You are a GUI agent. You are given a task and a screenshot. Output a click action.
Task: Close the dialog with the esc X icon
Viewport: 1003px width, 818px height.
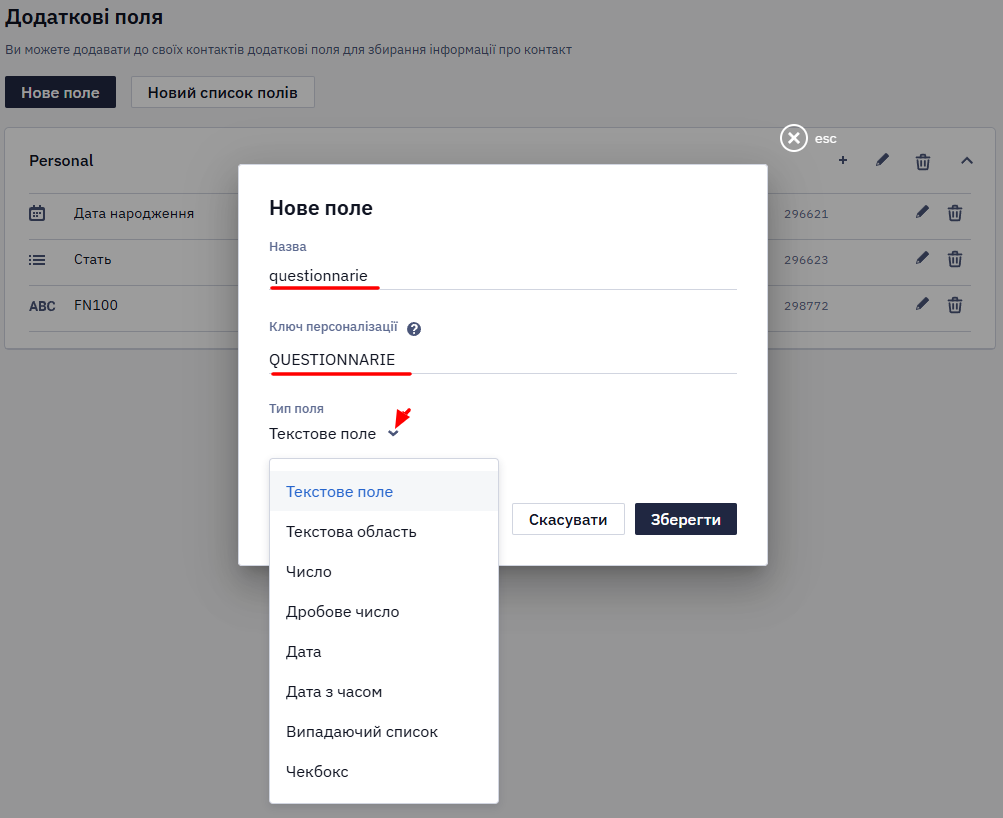pyautogui.click(x=793, y=138)
